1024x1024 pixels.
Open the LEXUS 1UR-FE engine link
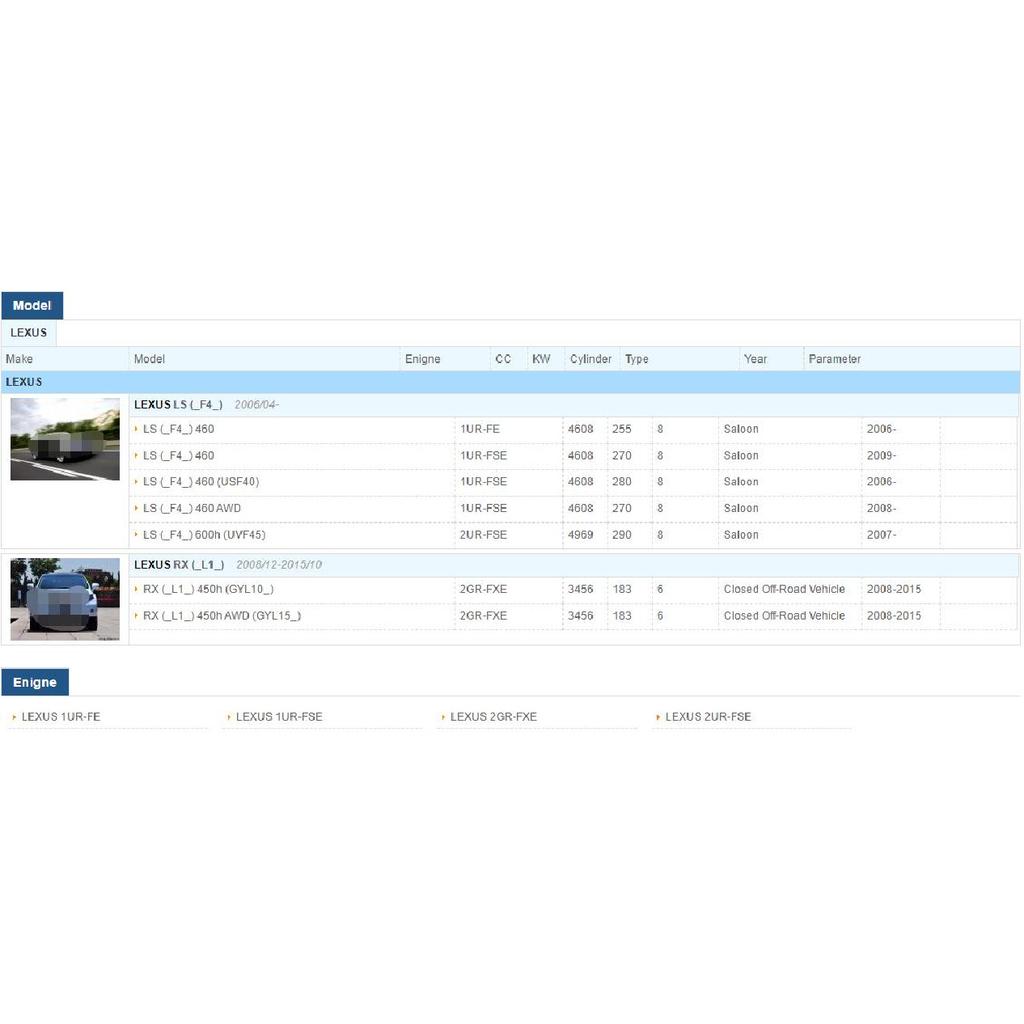[61, 716]
